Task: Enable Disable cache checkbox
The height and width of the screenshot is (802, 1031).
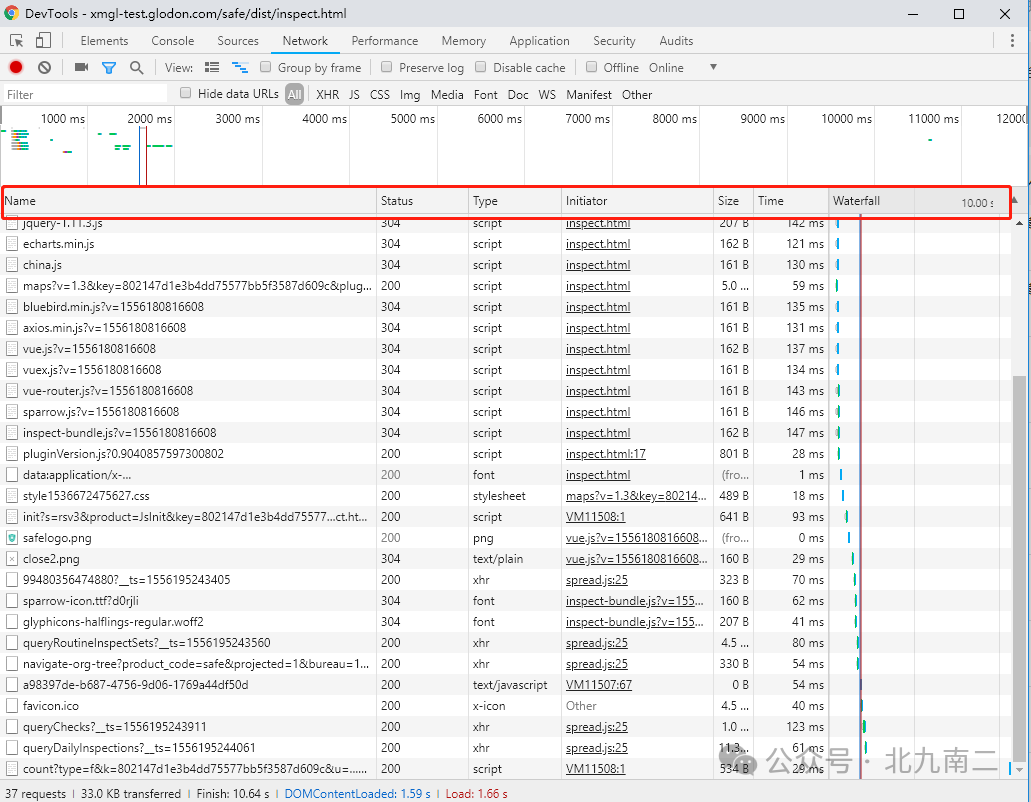Action: click(481, 68)
